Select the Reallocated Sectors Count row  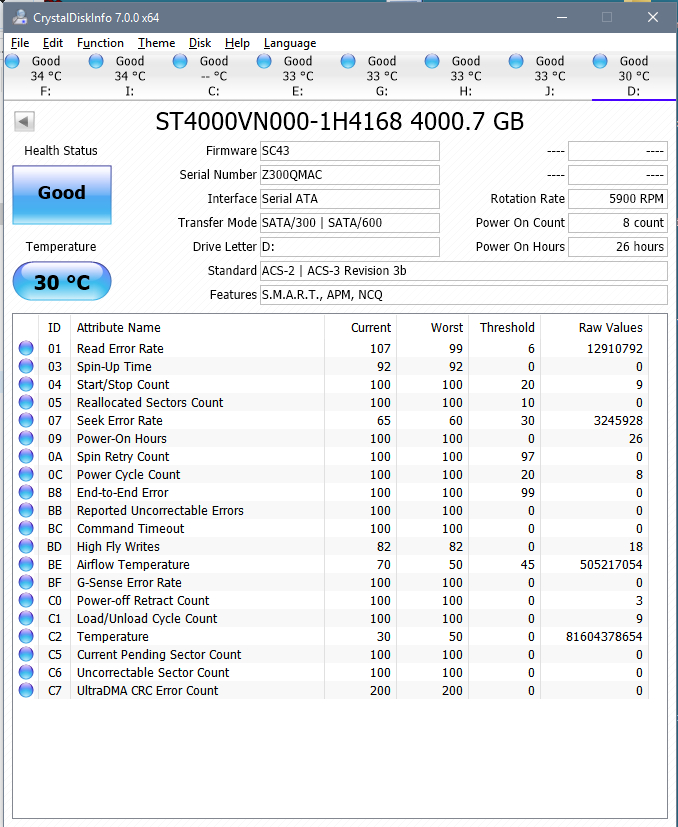point(330,402)
